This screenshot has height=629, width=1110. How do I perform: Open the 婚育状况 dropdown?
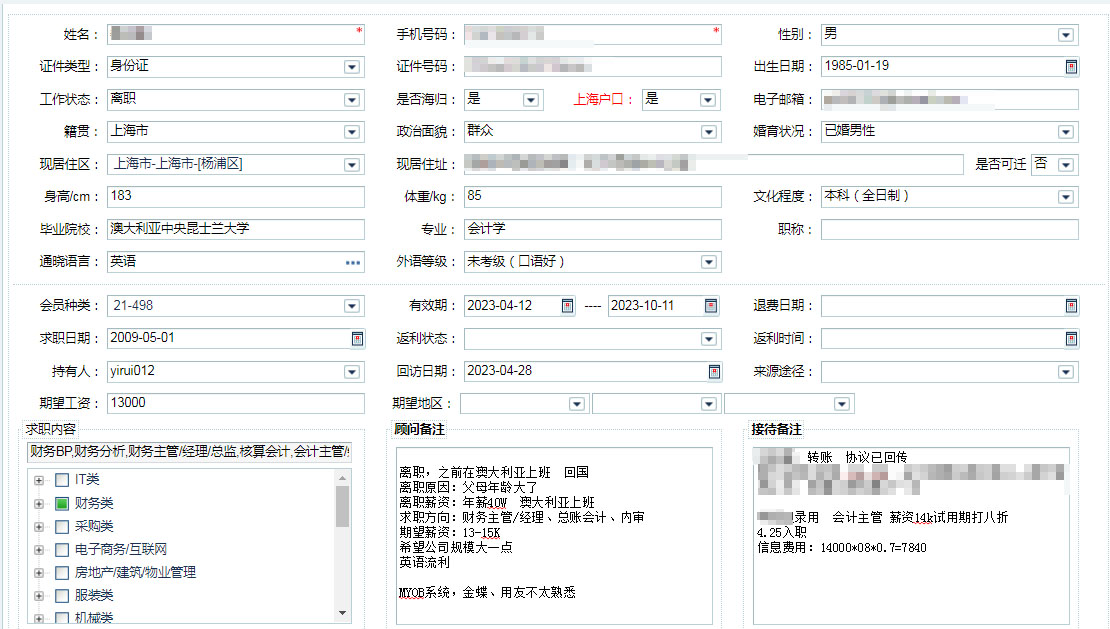coord(1065,132)
